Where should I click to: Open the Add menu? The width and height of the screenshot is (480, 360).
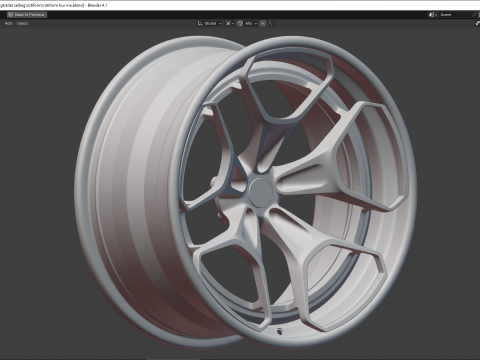(x=8, y=23)
